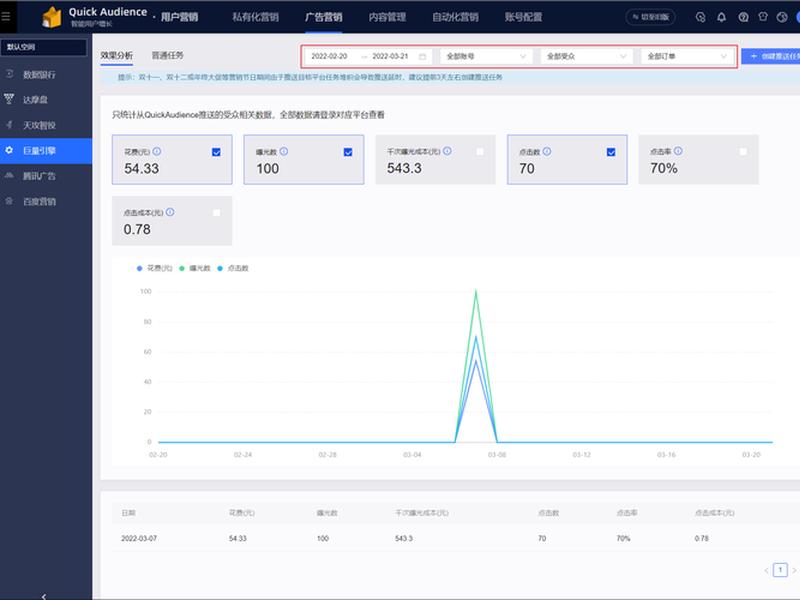
Task: Switch to 私有化营销 top menu
Action: [256, 17]
